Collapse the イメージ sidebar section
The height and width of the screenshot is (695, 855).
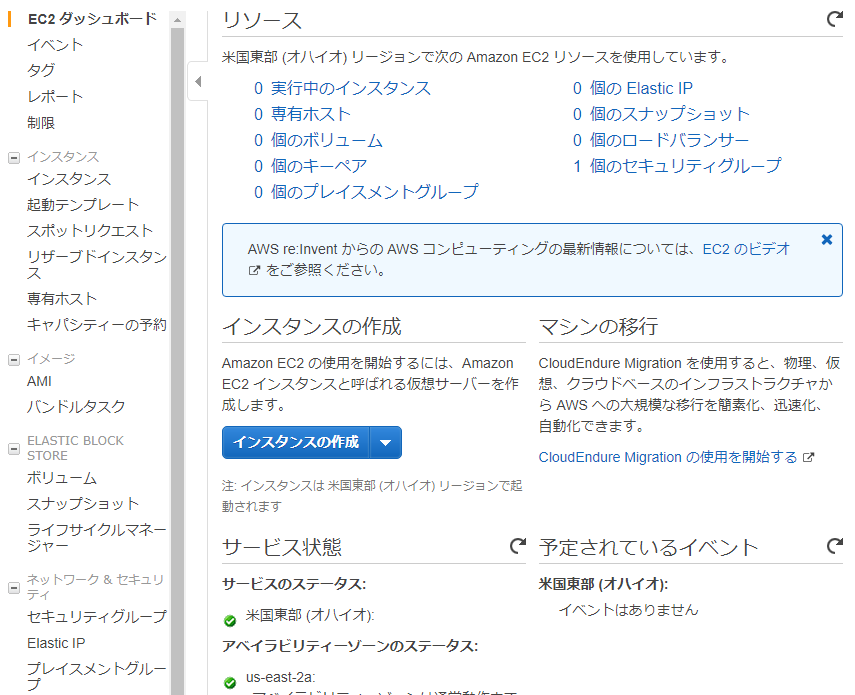click(14, 360)
